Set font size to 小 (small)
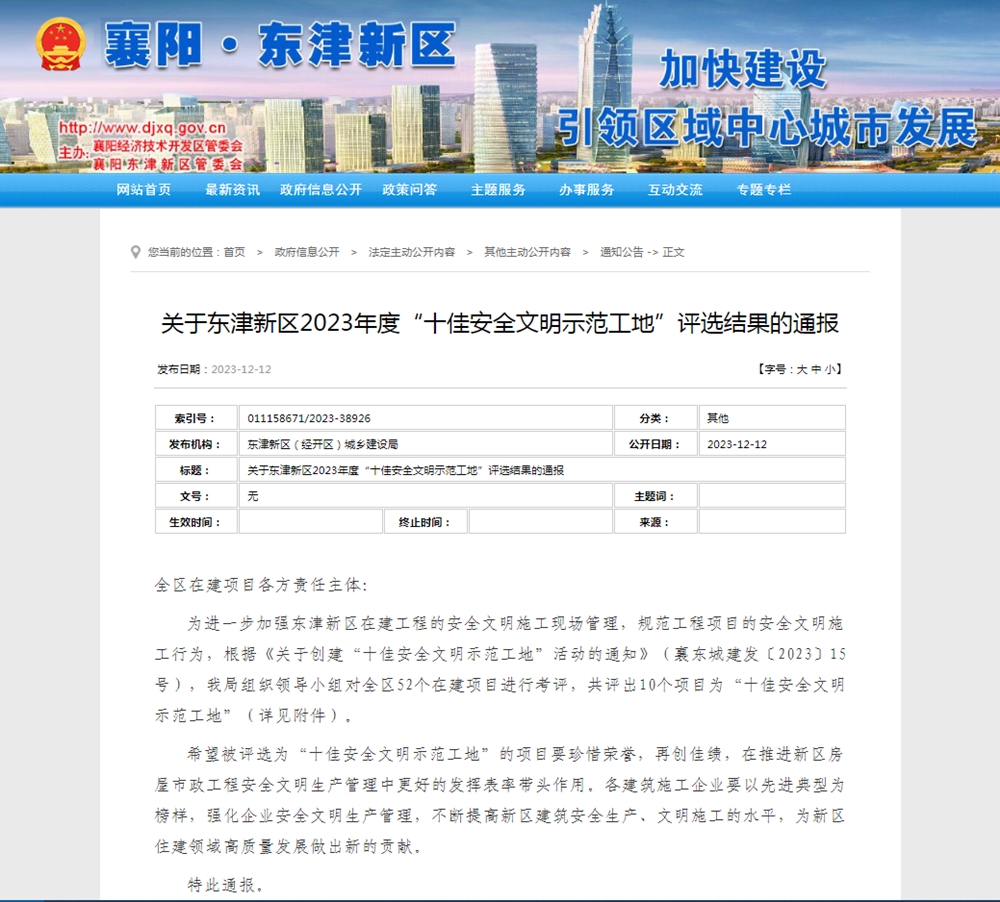The height and width of the screenshot is (902, 1000). point(830,369)
